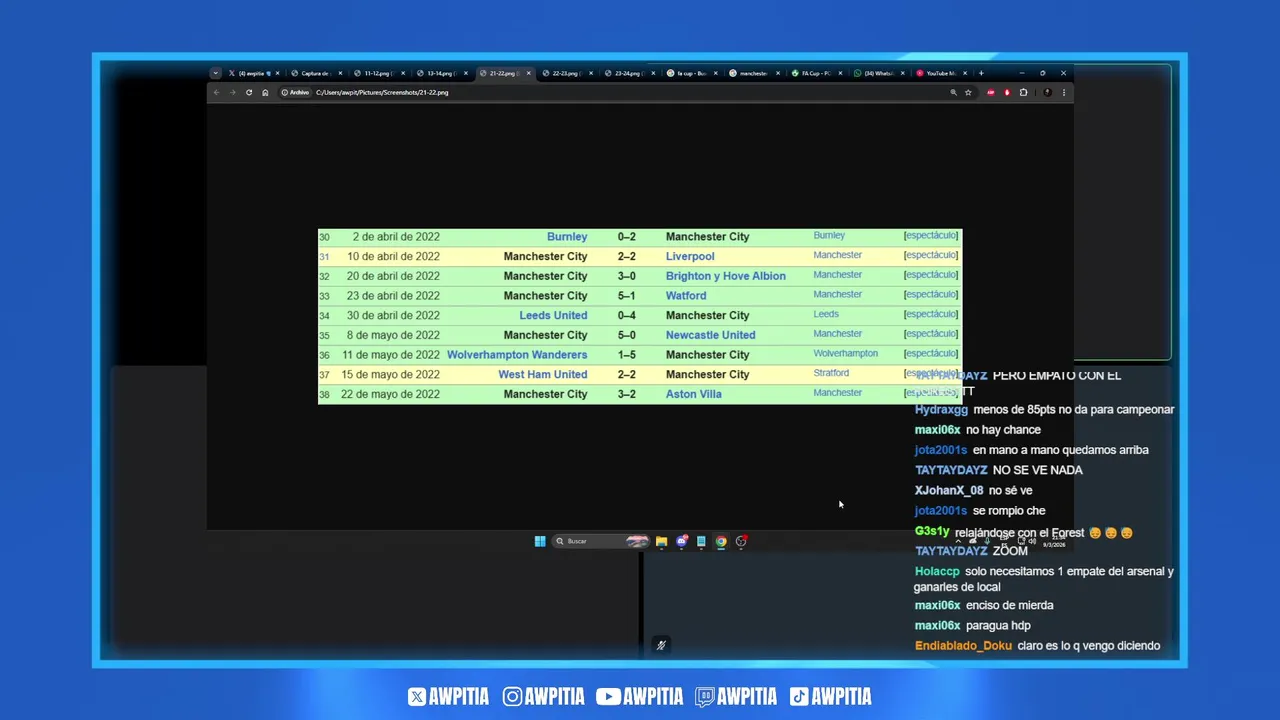Switch to the manchester tab
The width and height of the screenshot is (1280, 720).
click(752, 73)
